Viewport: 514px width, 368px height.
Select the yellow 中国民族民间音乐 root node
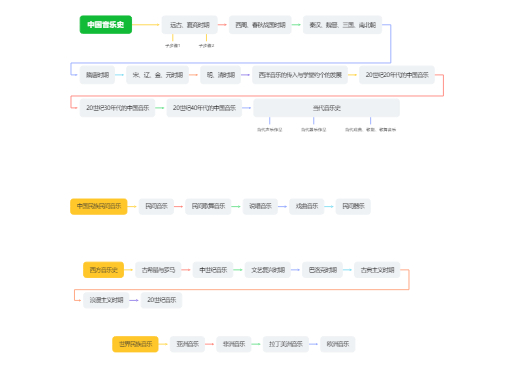[99, 206]
